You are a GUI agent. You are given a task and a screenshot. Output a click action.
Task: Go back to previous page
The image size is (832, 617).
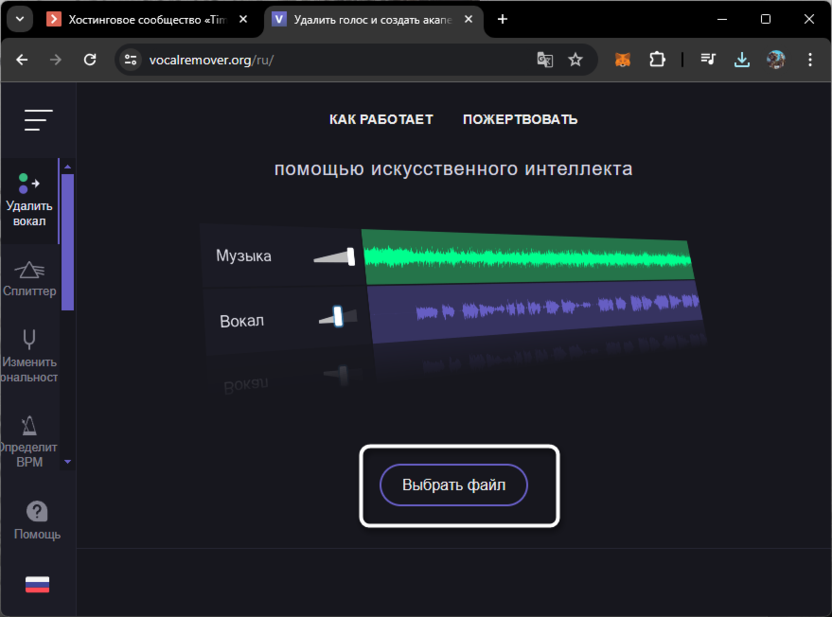(22, 59)
